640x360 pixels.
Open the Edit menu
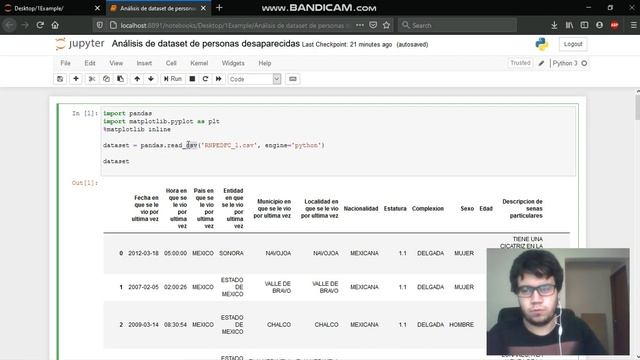[x=90, y=63]
